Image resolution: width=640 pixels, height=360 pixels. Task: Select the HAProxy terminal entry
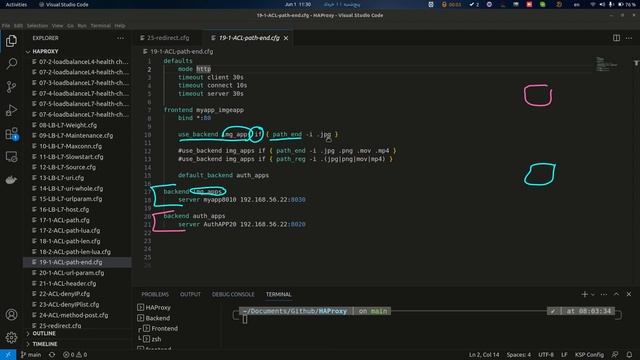[x=158, y=307]
